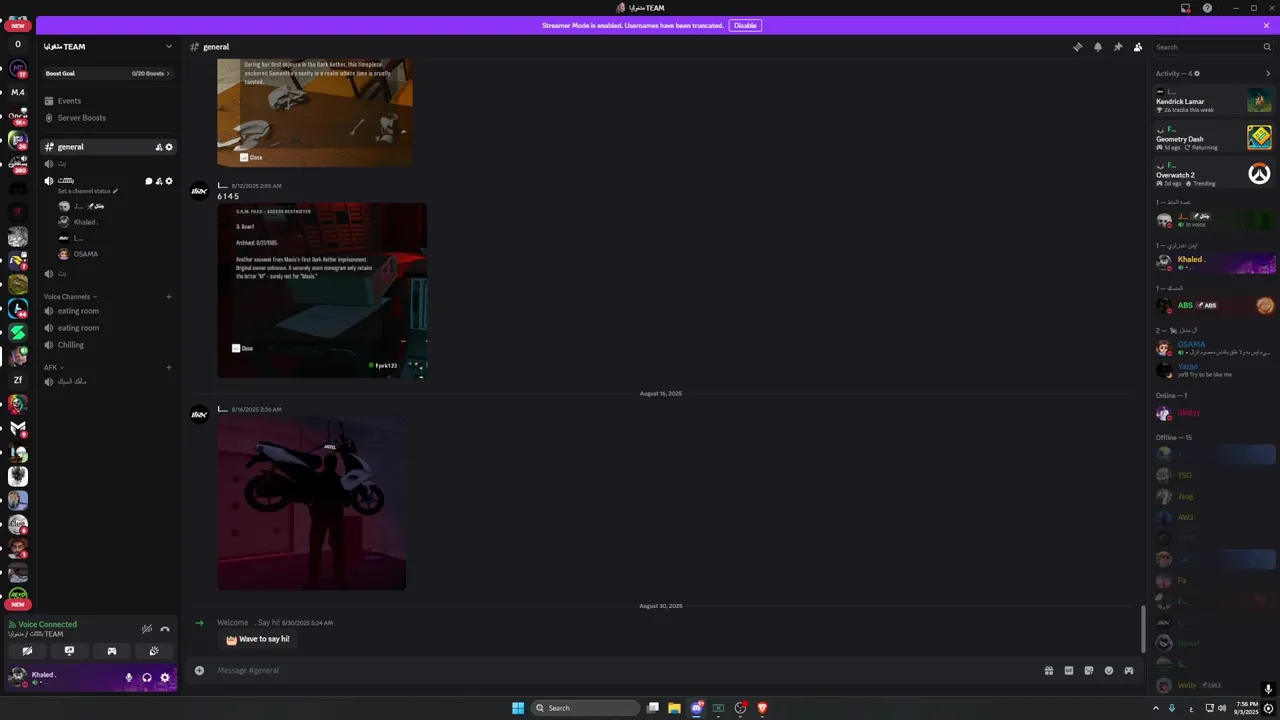Show pinned messages via pin icon
Screen dimensions: 1280x720
(1118, 47)
